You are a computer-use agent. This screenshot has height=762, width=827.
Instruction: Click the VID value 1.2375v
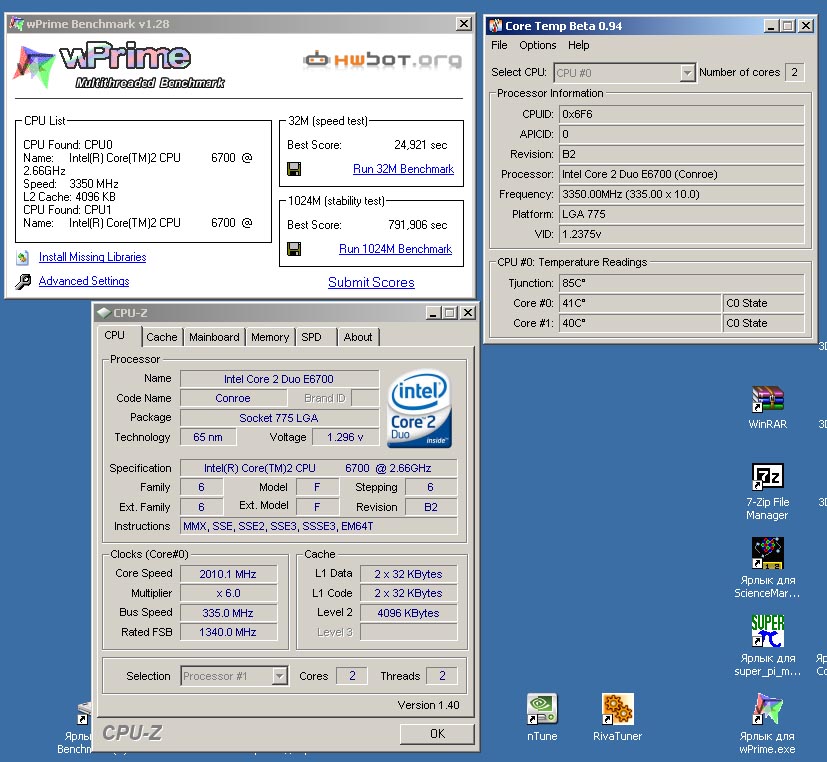[x=681, y=234]
